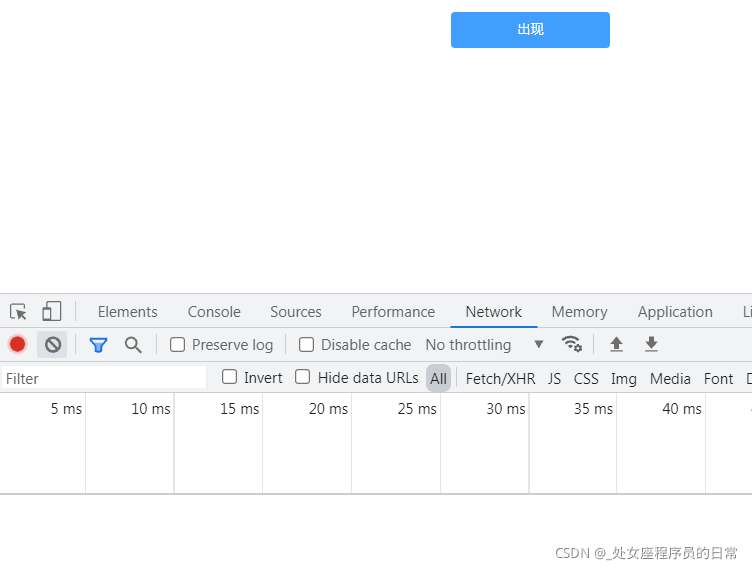Screen dimensions: 752x570
Task: Switch to the Console tab
Action: 214,312
